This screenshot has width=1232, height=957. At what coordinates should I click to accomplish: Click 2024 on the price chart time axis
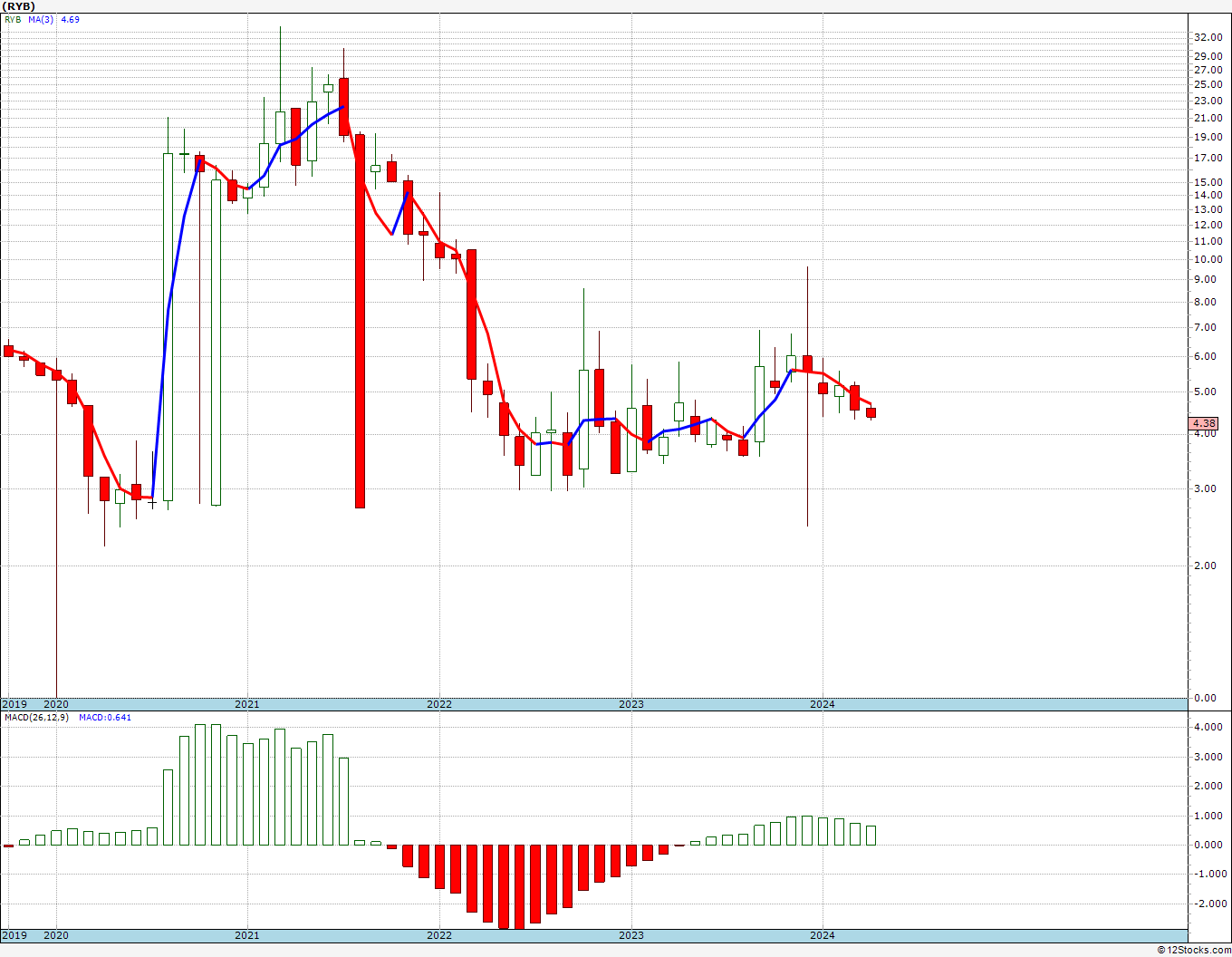point(823,704)
